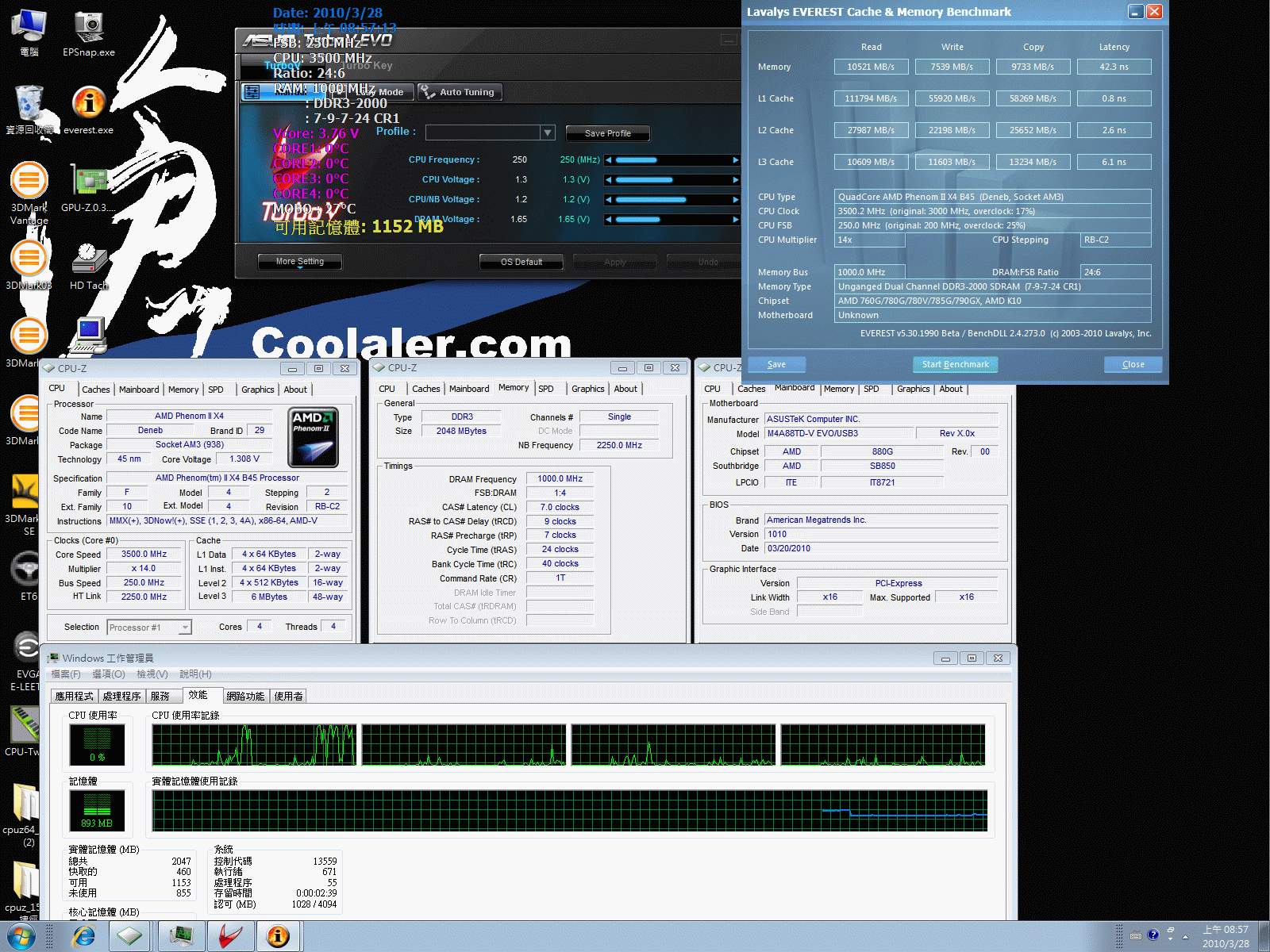This screenshot has width=1270, height=952.
Task: Open the EVGA E-LEET desktop icon
Action: 24,662
